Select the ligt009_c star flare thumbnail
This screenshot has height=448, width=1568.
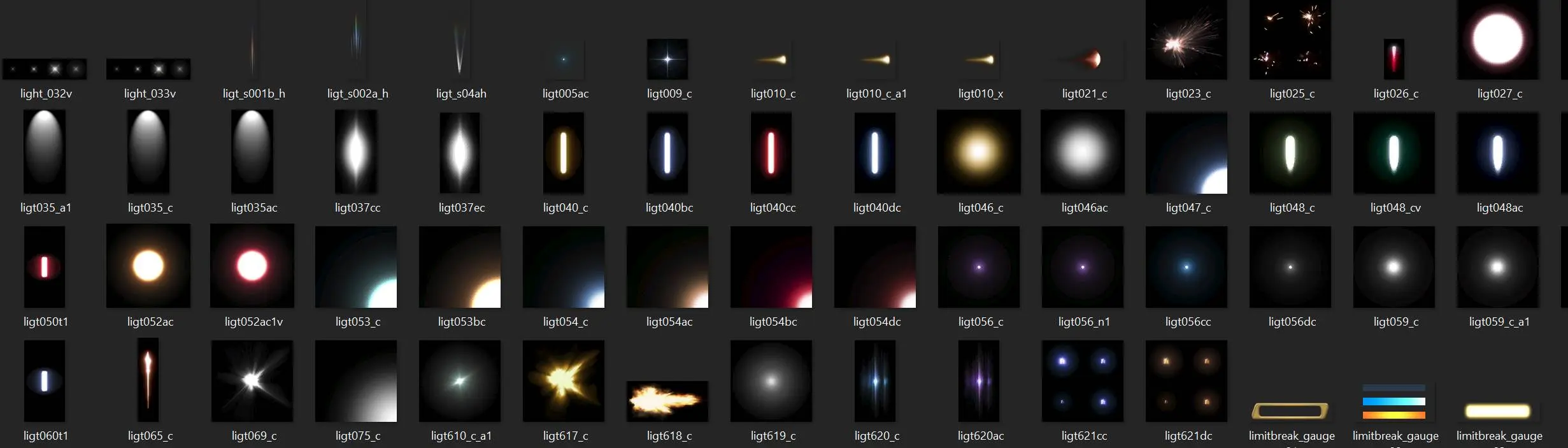667,59
